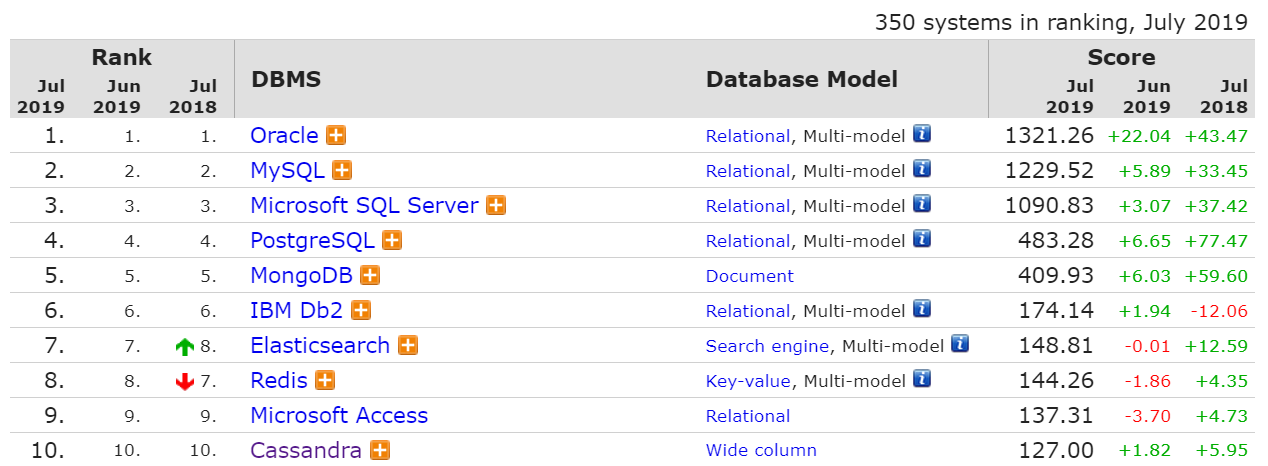Click the info icon in the Redis row

pyautogui.click(x=922, y=379)
